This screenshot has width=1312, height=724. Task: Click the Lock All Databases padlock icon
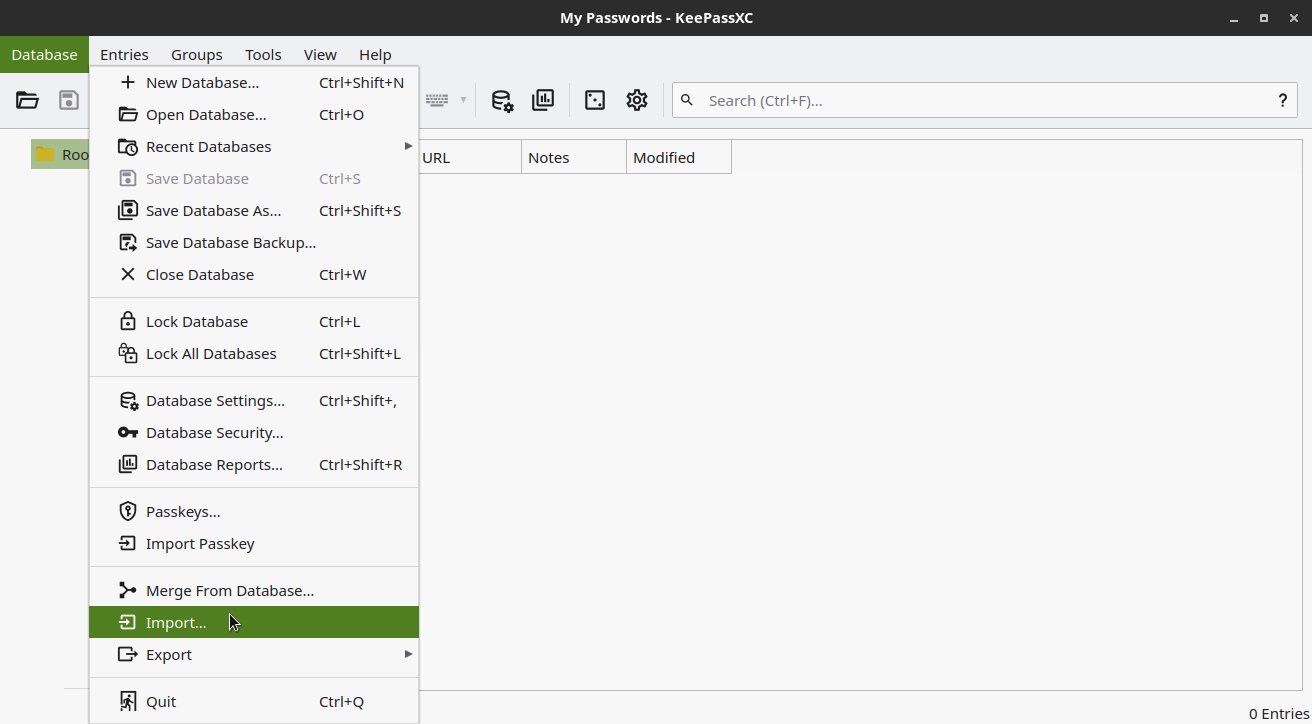(127, 354)
